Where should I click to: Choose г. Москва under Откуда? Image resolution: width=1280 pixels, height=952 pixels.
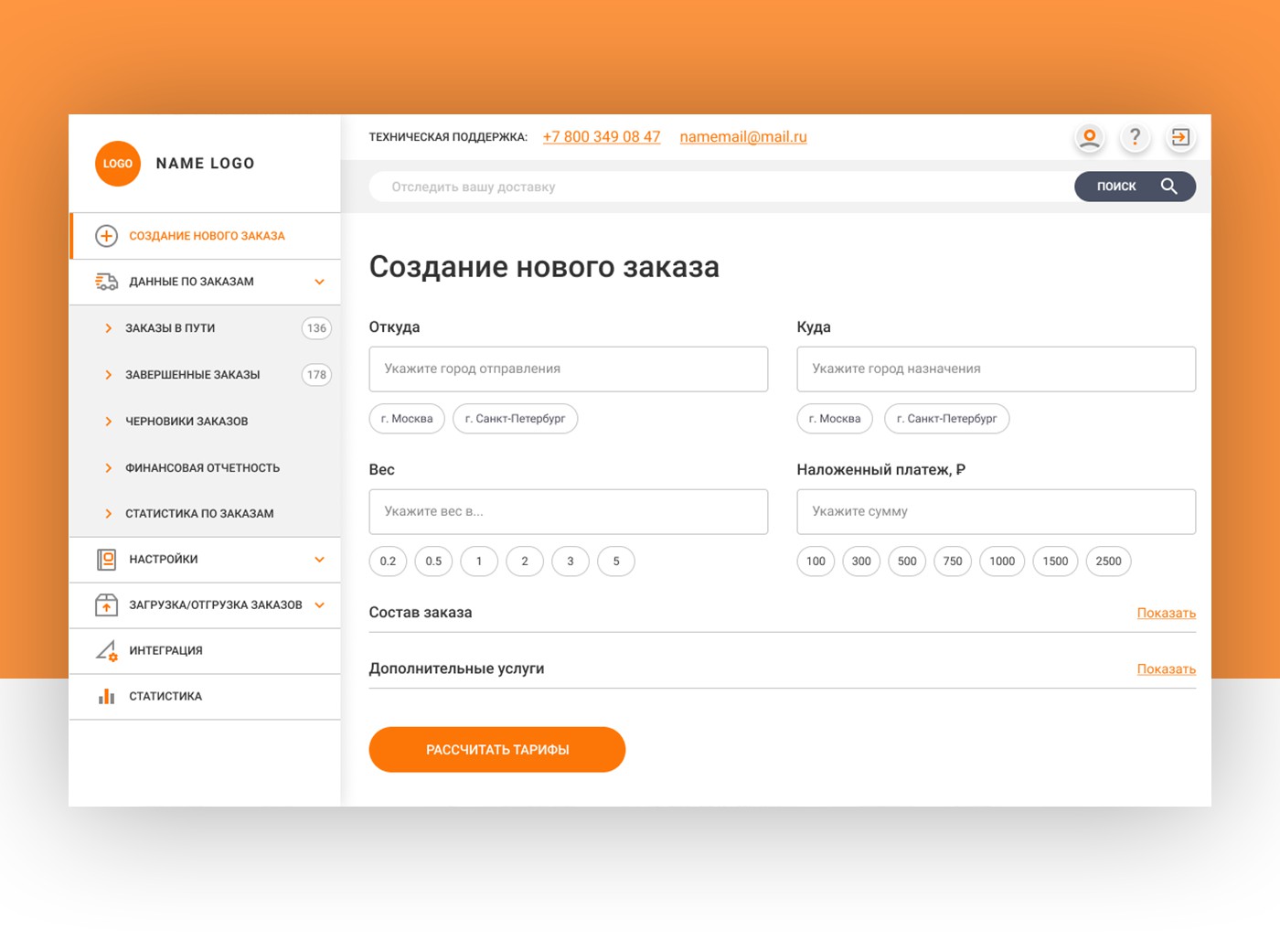407,419
